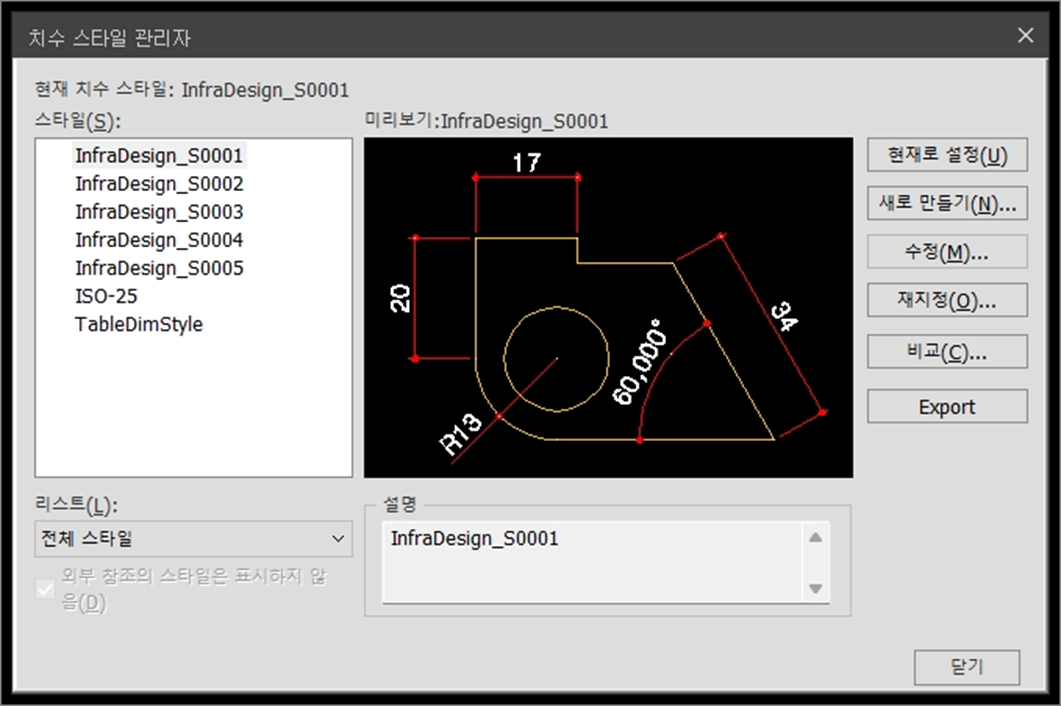This screenshot has height=706, width=1061.
Task: Click the 현재로 설정(U) button
Action: coord(947,155)
